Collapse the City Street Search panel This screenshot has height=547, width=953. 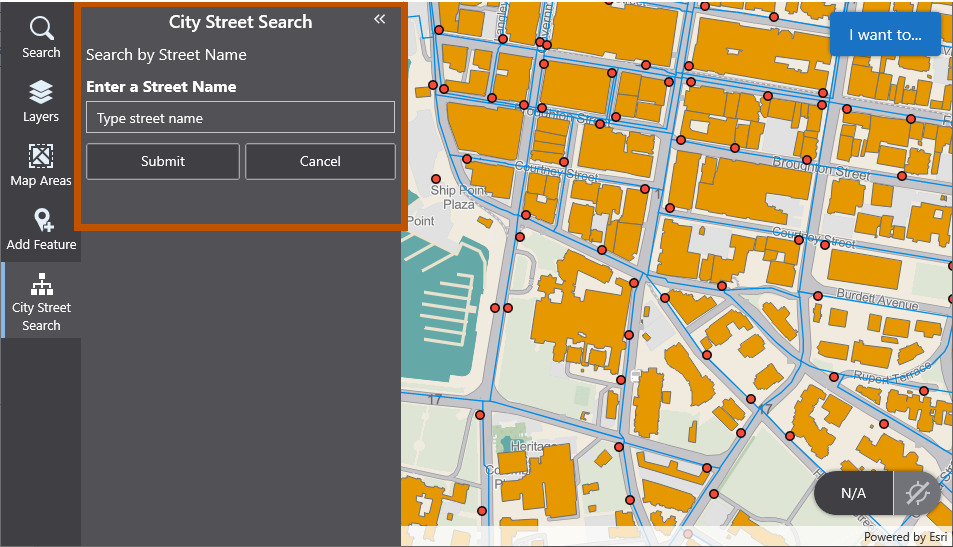(x=379, y=19)
